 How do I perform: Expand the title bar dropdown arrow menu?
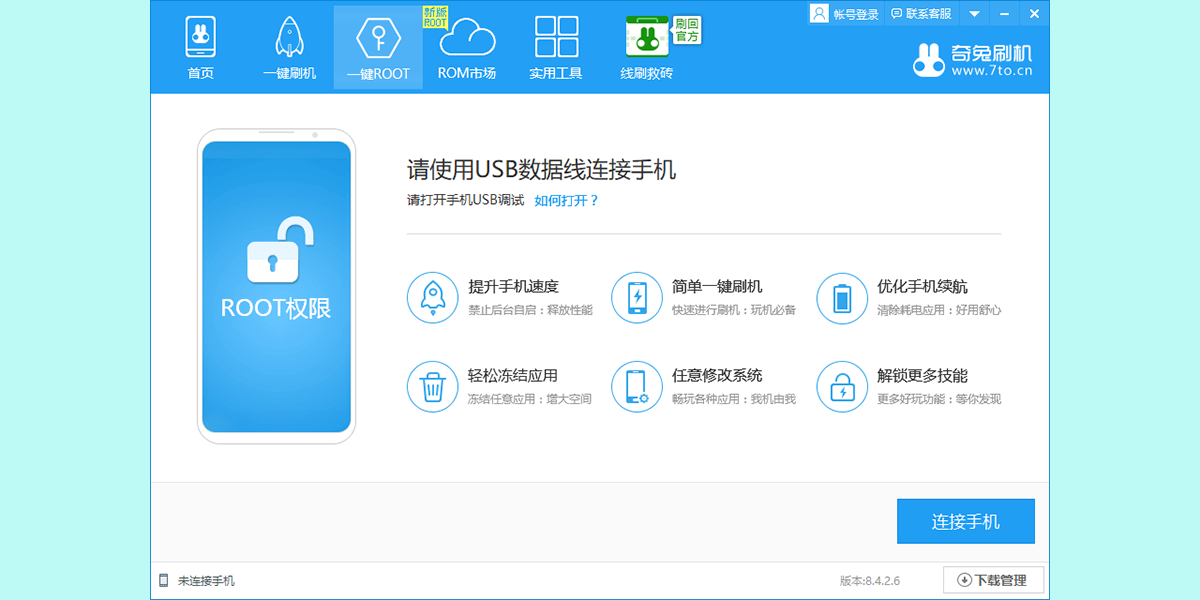click(974, 14)
